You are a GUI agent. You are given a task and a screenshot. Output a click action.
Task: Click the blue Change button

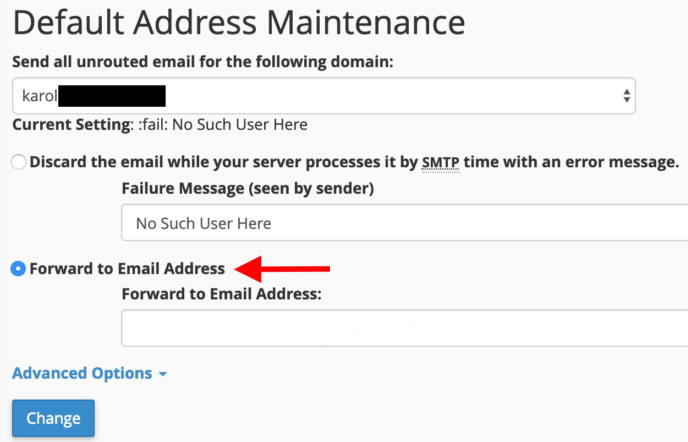tap(54, 418)
